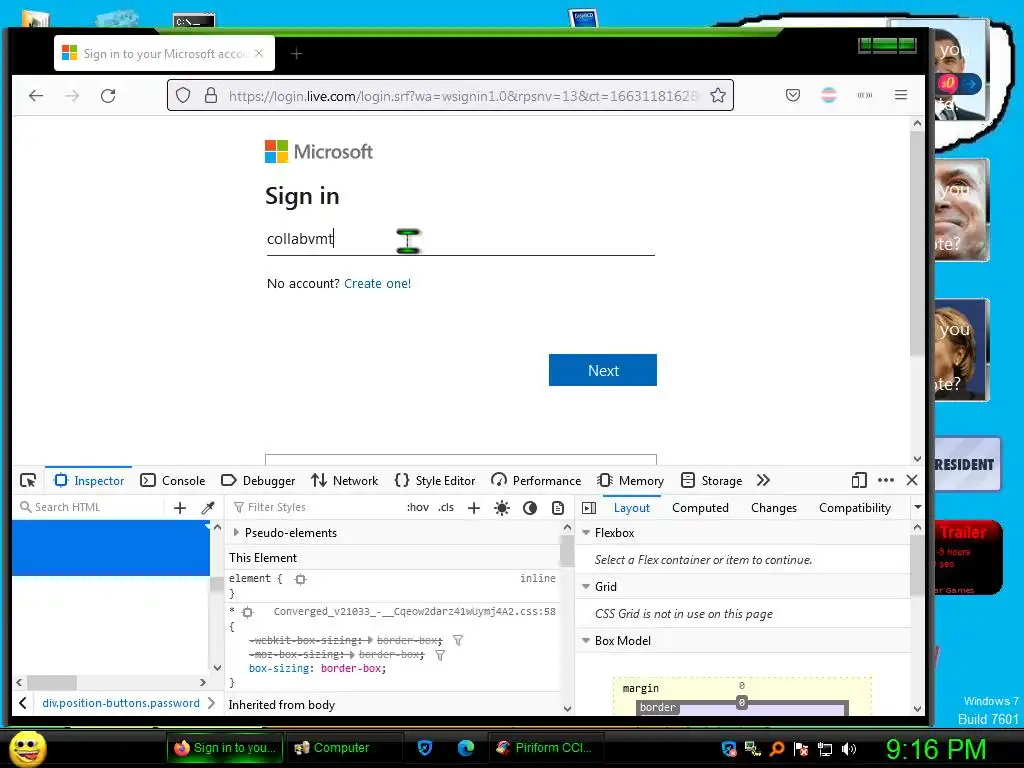Click filter icon next to -moz-box-sizing
Image resolution: width=1024 pixels, height=768 pixels.
(x=440, y=655)
